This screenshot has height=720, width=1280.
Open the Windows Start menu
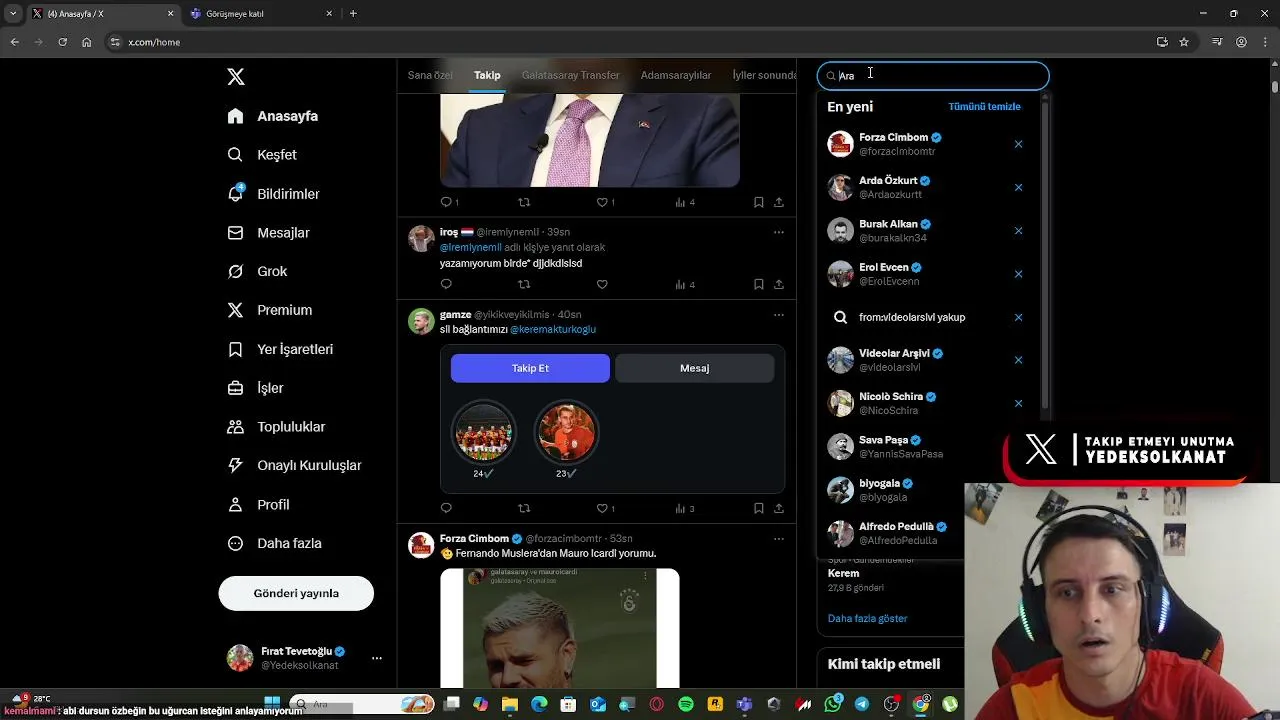(x=272, y=703)
